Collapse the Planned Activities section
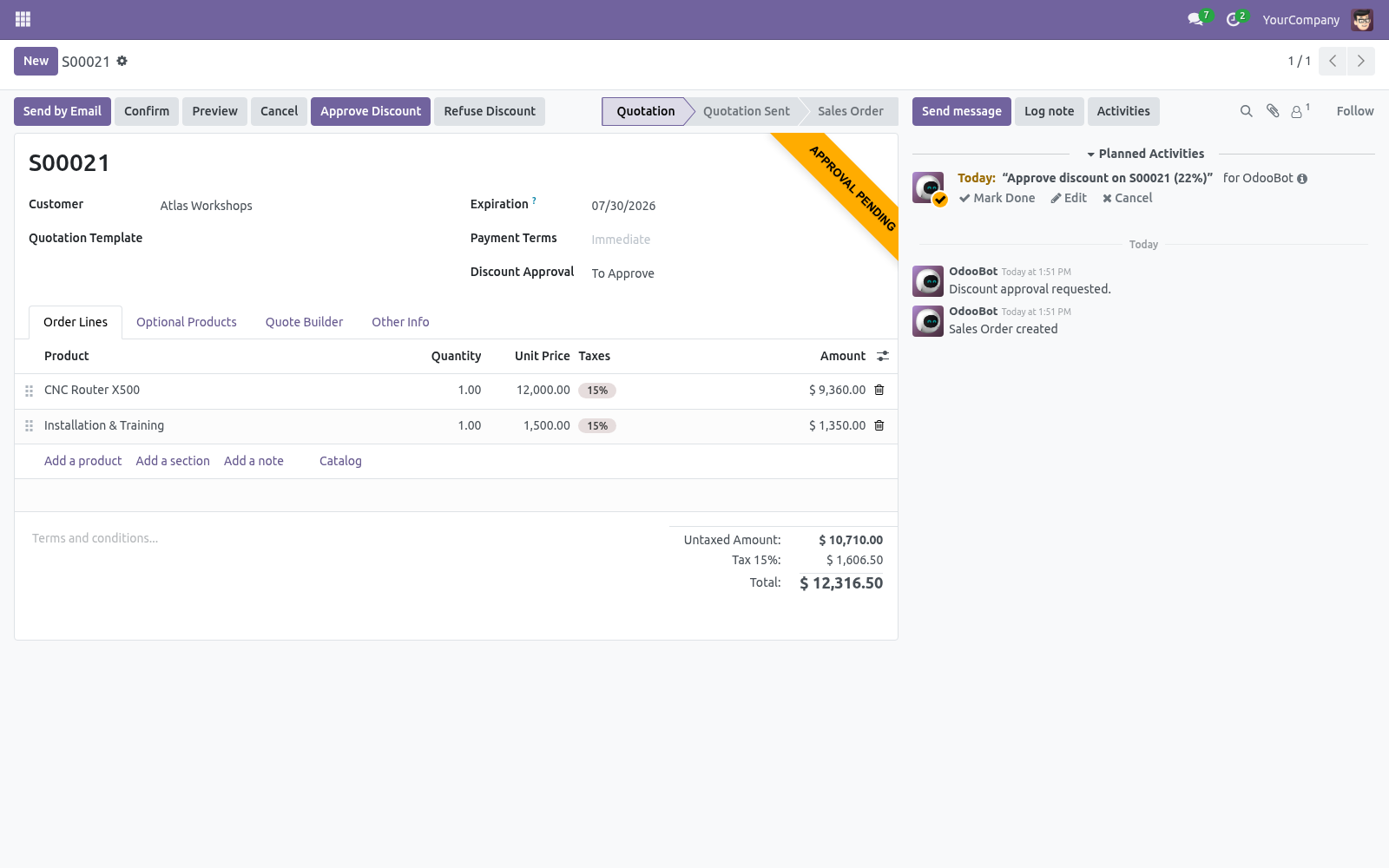1389x868 pixels. (1145, 154)
